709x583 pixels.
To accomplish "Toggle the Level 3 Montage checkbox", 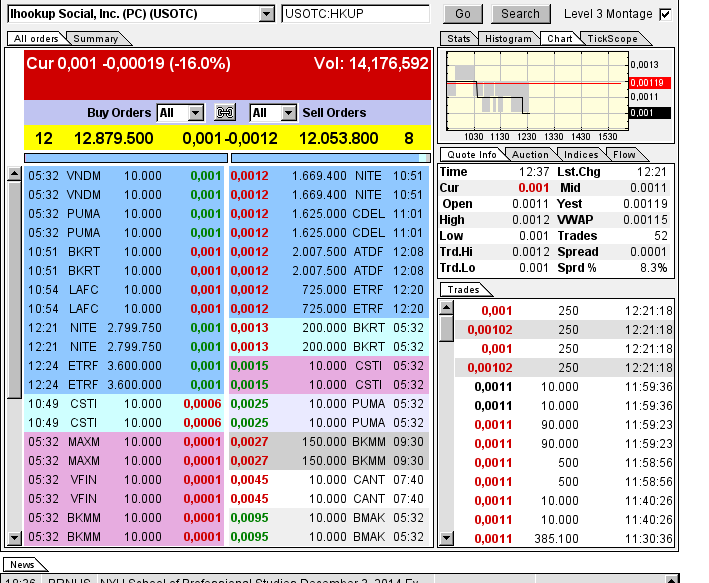I will 665,14.
